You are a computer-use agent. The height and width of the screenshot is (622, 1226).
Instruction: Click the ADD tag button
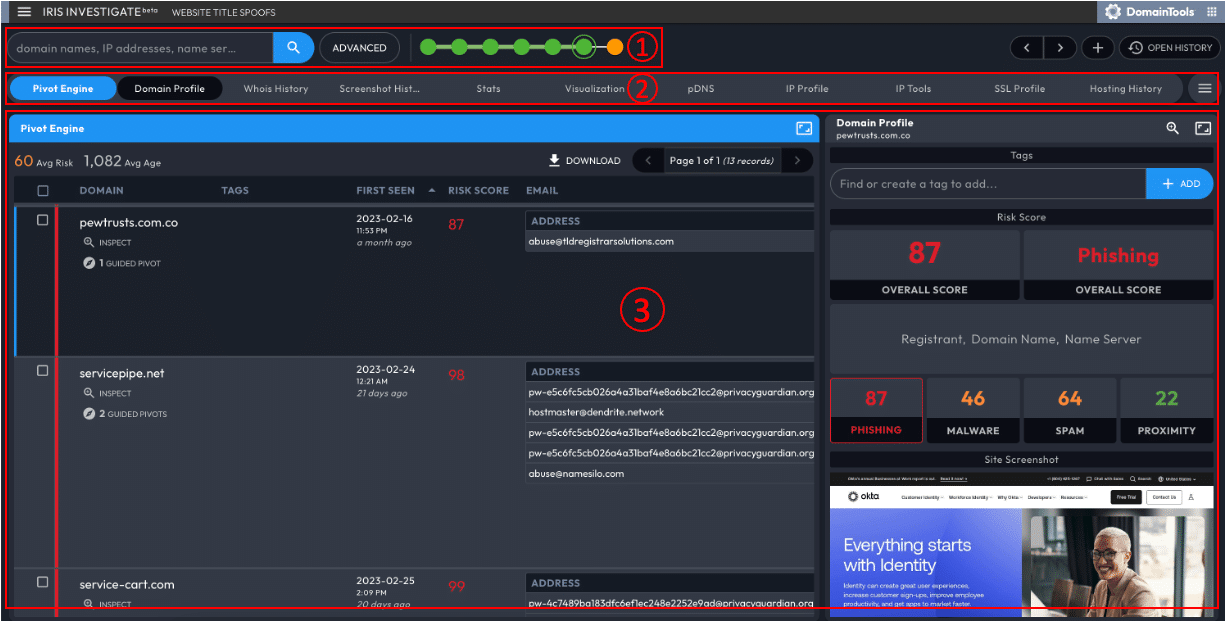click(x=1179, y=184)
